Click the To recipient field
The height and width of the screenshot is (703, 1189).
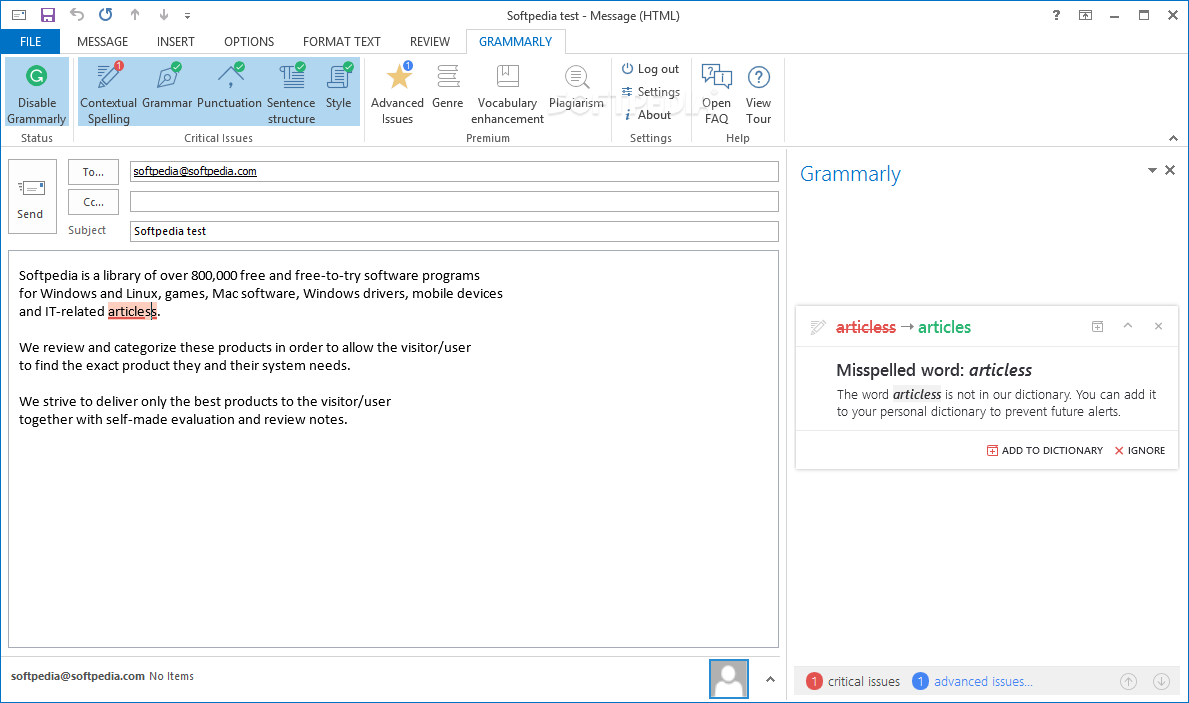(454, 171)
